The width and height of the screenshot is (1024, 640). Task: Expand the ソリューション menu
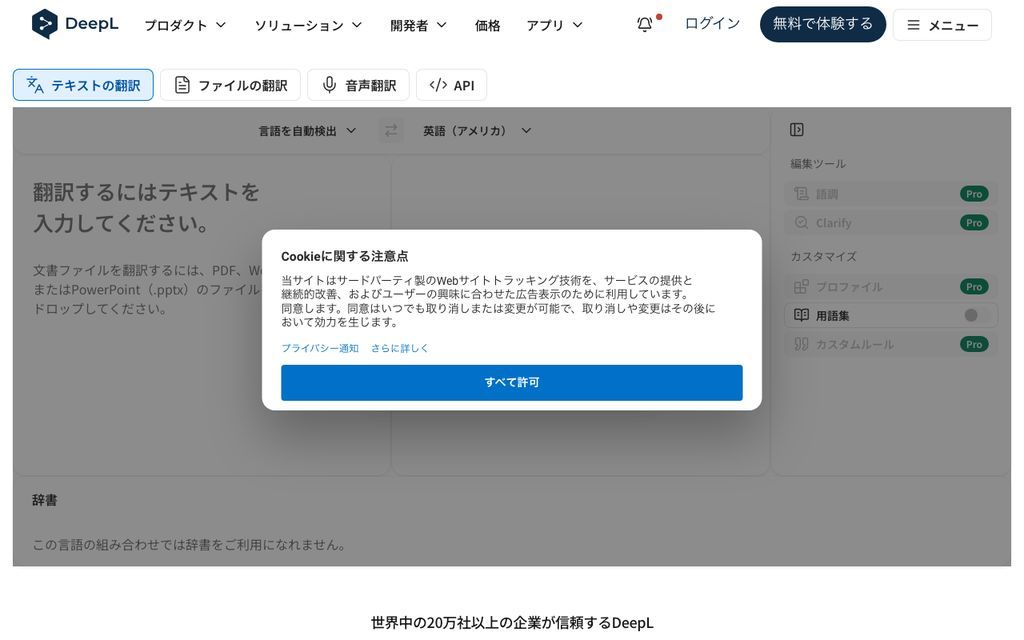click(308, 25)
